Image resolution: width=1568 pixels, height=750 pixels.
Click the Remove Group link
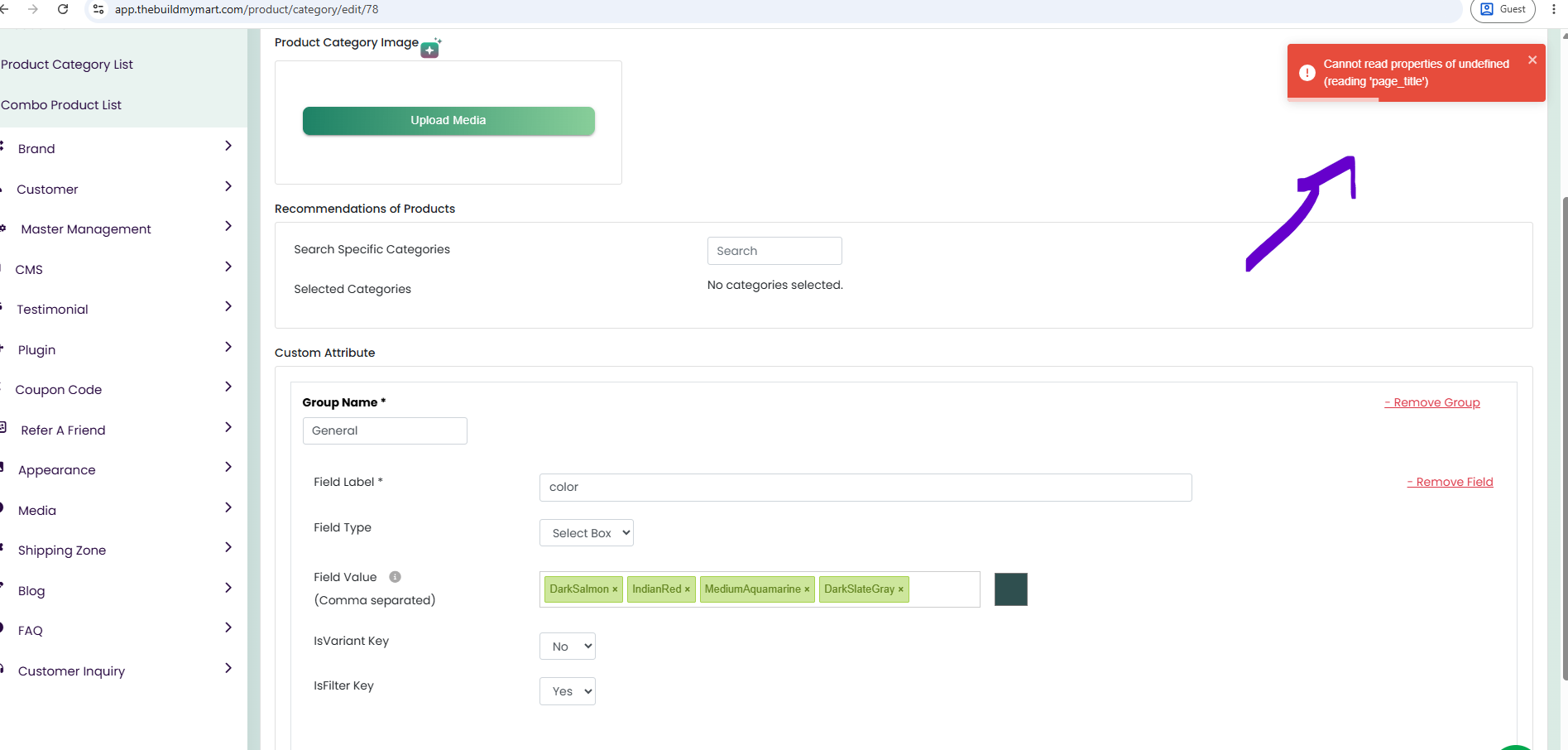1432,402
